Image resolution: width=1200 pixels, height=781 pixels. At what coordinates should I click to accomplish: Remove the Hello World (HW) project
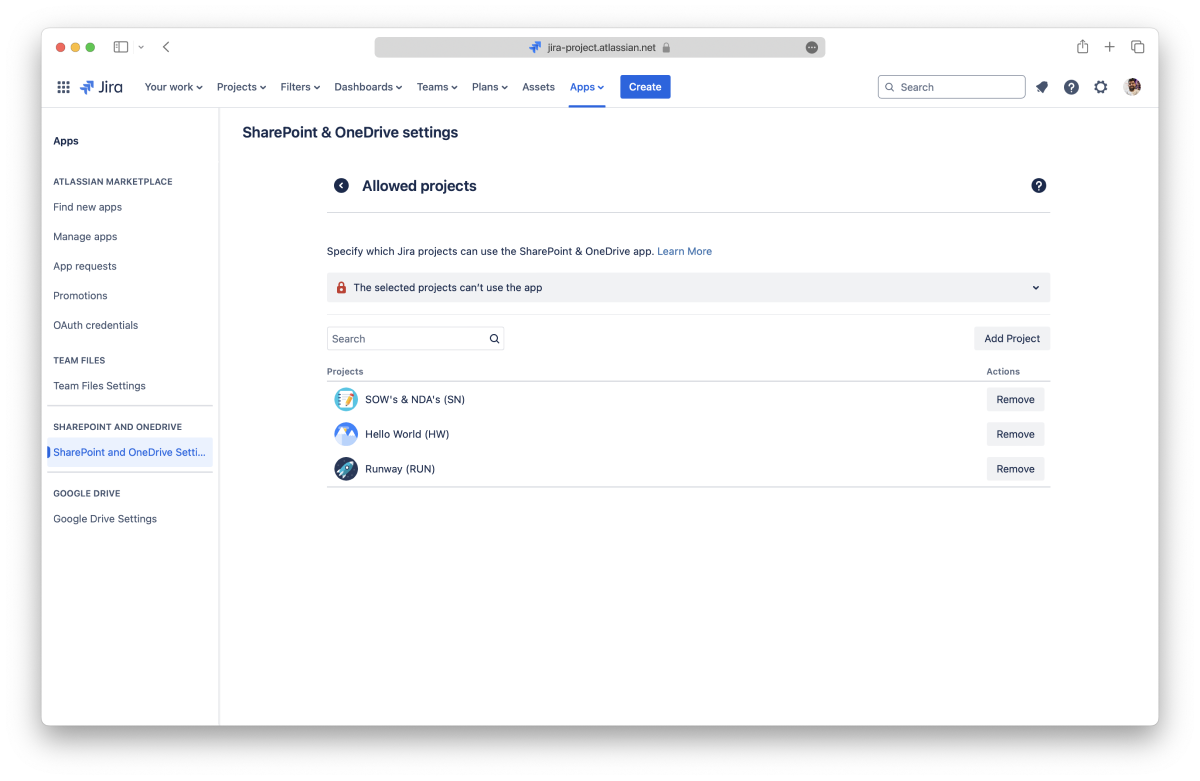pyautogui.click(x=1015, y=434)
